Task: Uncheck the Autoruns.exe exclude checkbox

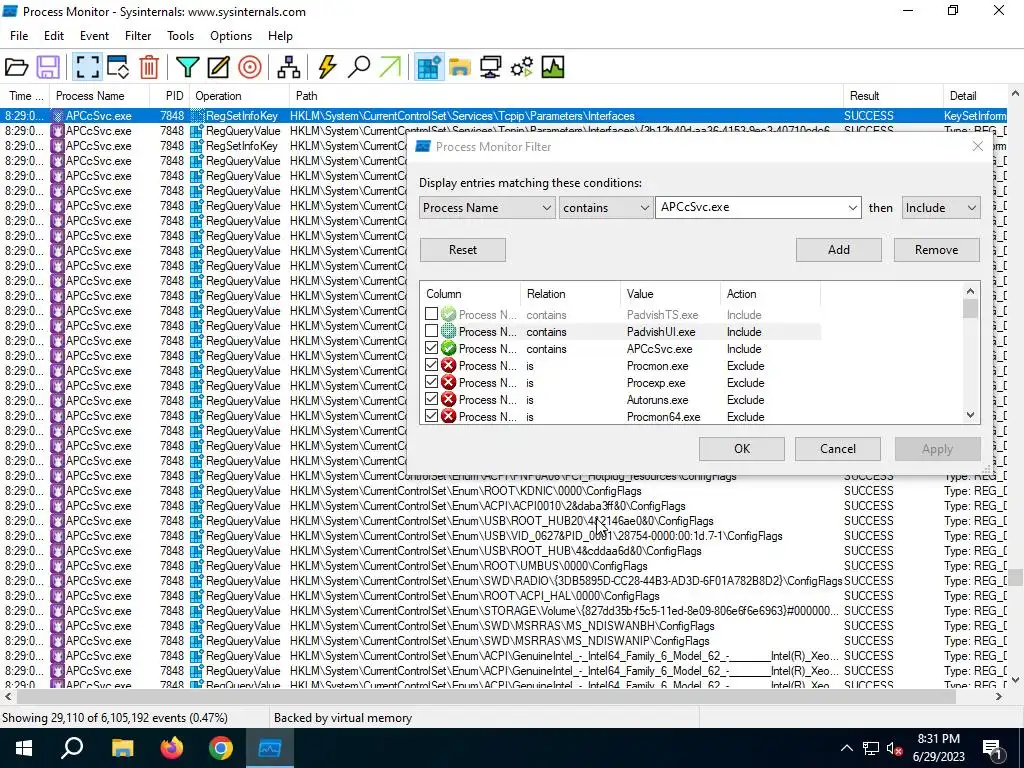Action: point(431,399)
